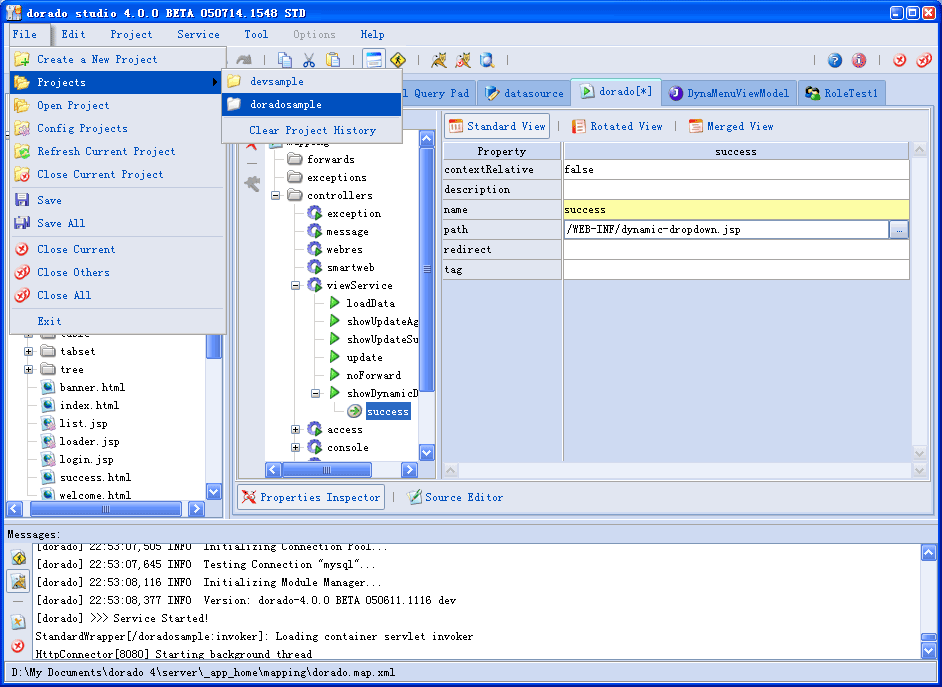This screenshot has width=942, height=687.
Task: Click the scissors Cut toolbar icon
Action: click(308, 59)
